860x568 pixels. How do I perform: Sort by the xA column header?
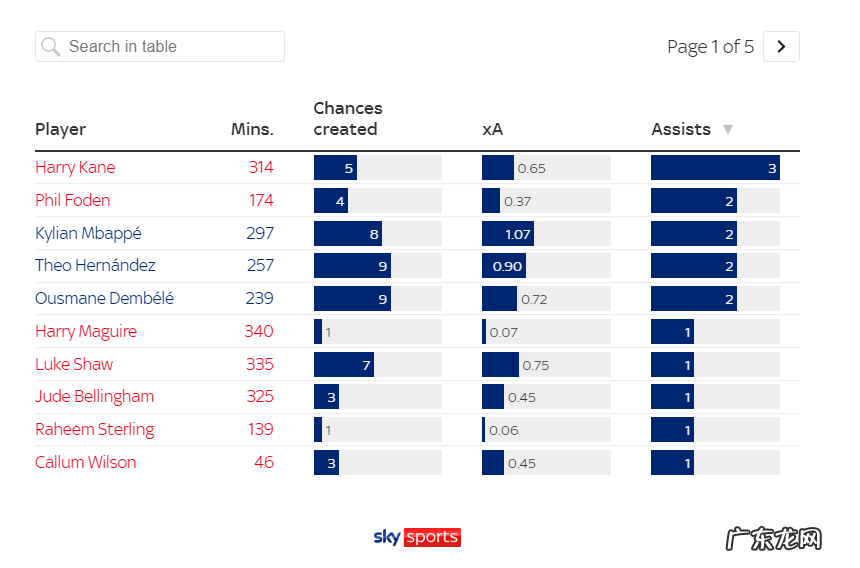[x=492, y=129]
